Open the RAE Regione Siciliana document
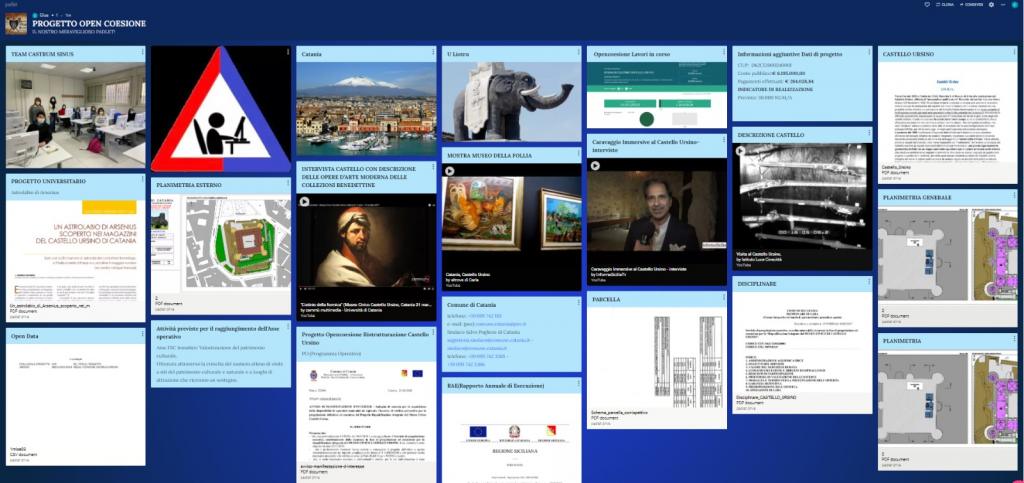This screenshot has width=1024, height=483. point(511,438)
